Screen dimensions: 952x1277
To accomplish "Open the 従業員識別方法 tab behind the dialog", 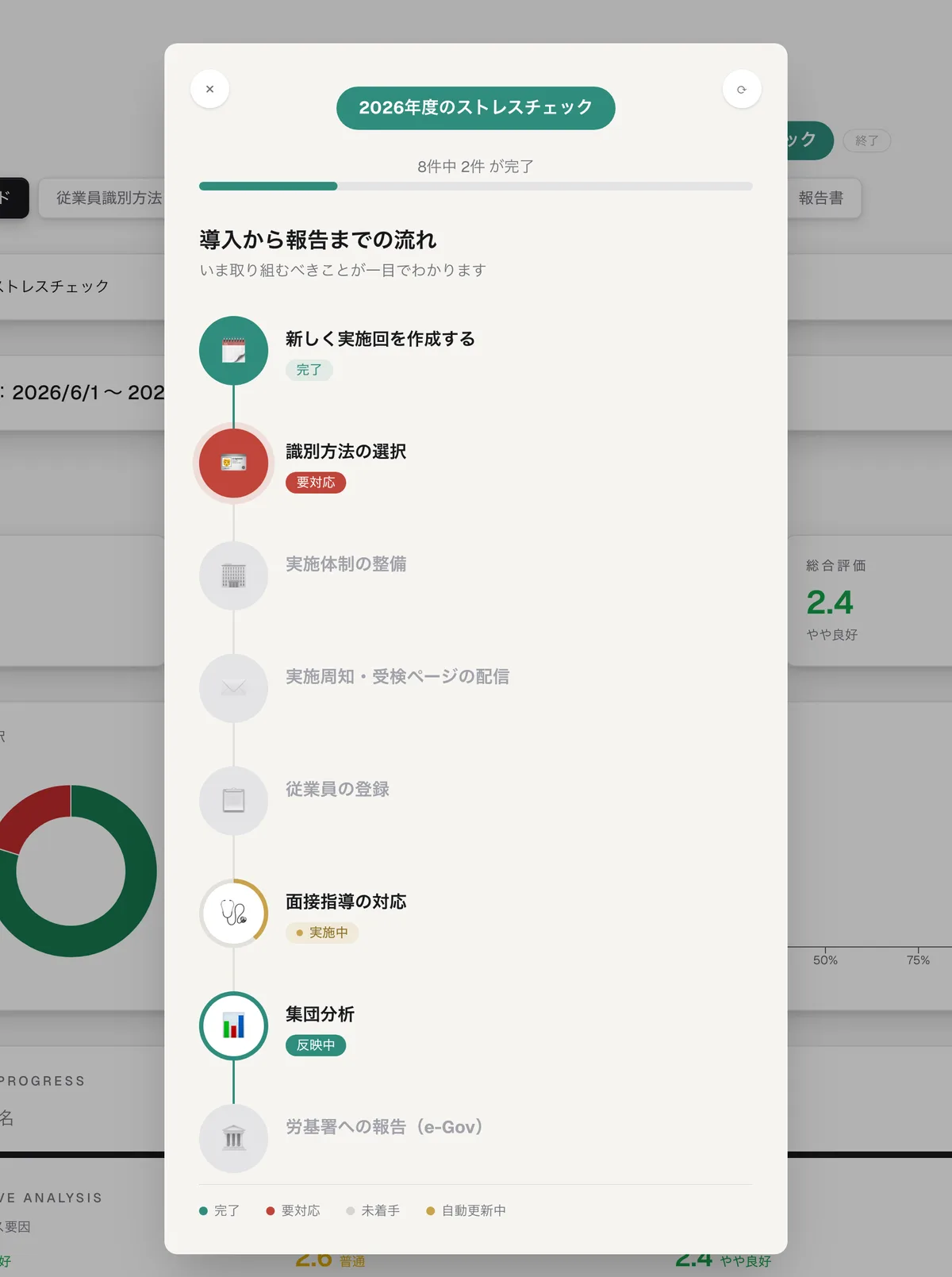I will pos(109,198).
